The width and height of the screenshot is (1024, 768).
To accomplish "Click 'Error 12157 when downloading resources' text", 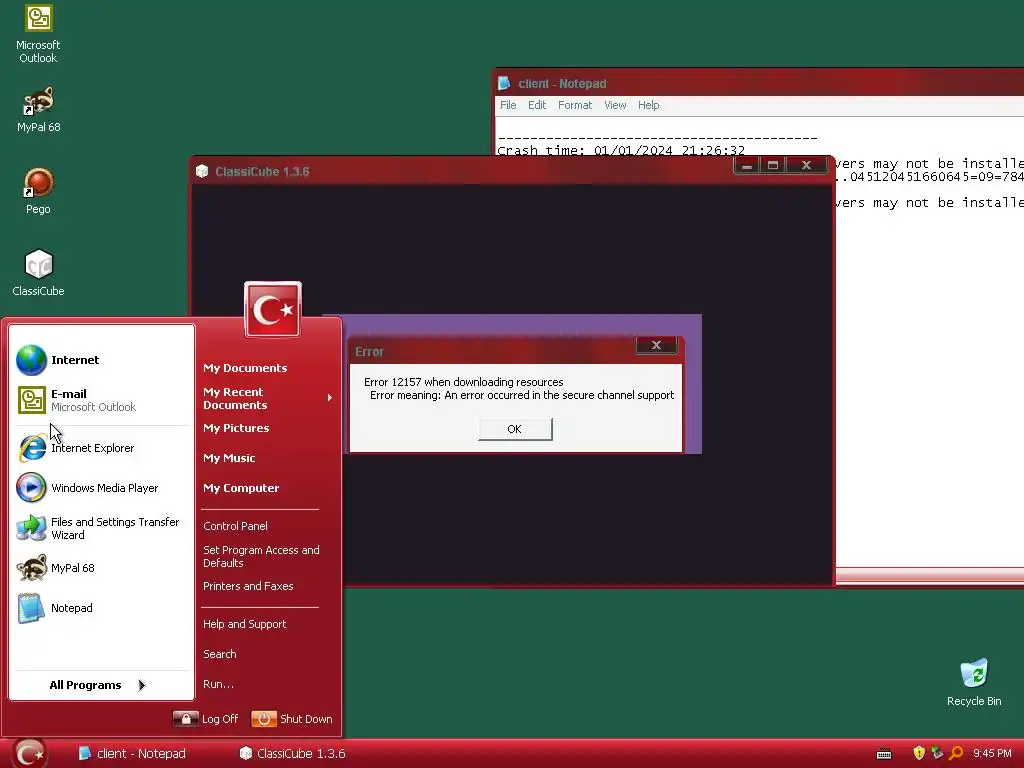I will [x=464, y=382].
